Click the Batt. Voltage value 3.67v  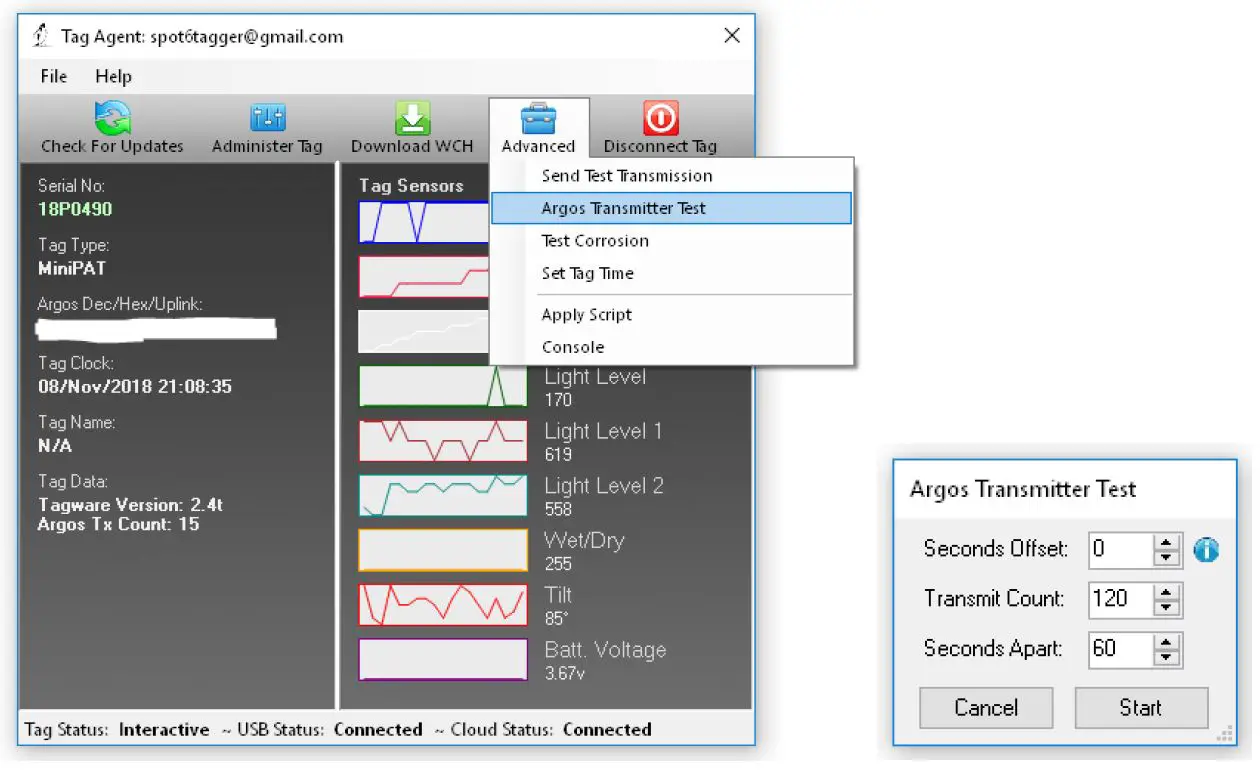click(565, 674)
